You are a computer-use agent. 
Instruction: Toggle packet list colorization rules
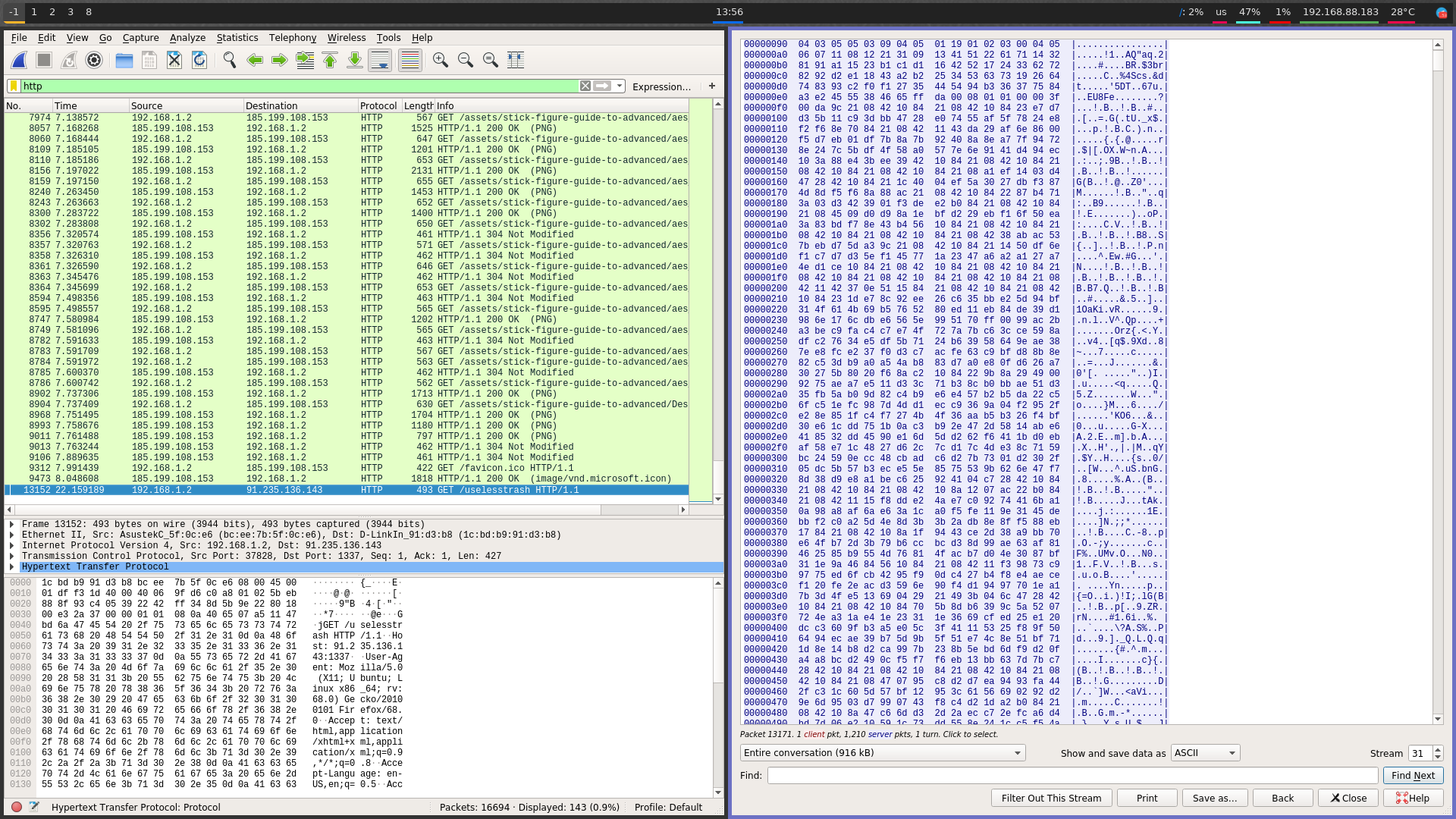point(410,60)
